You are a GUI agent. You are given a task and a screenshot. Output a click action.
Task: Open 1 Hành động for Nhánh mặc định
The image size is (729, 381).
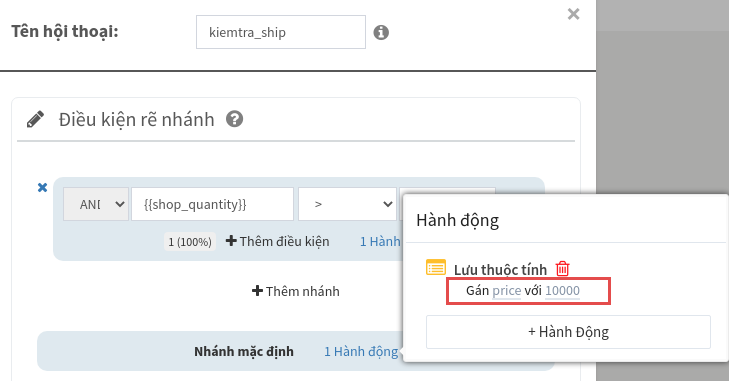tap(361, 351)
